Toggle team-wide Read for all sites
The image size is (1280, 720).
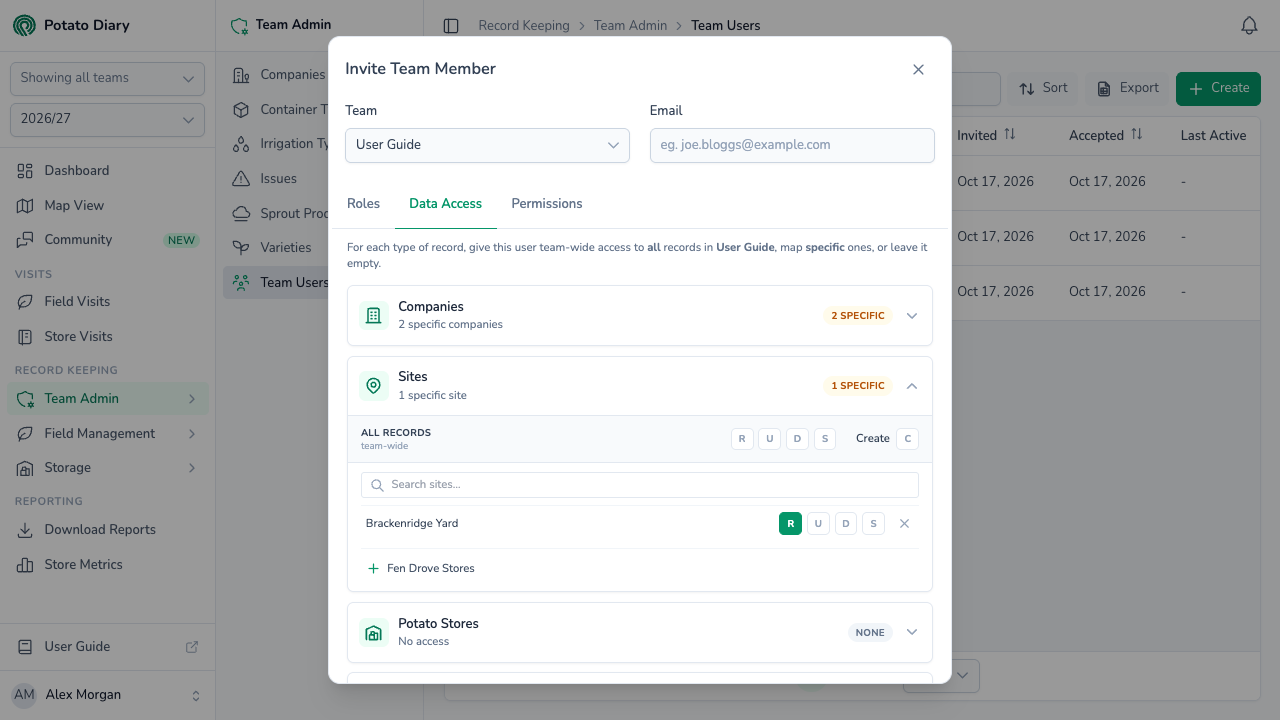pos(742,439)
